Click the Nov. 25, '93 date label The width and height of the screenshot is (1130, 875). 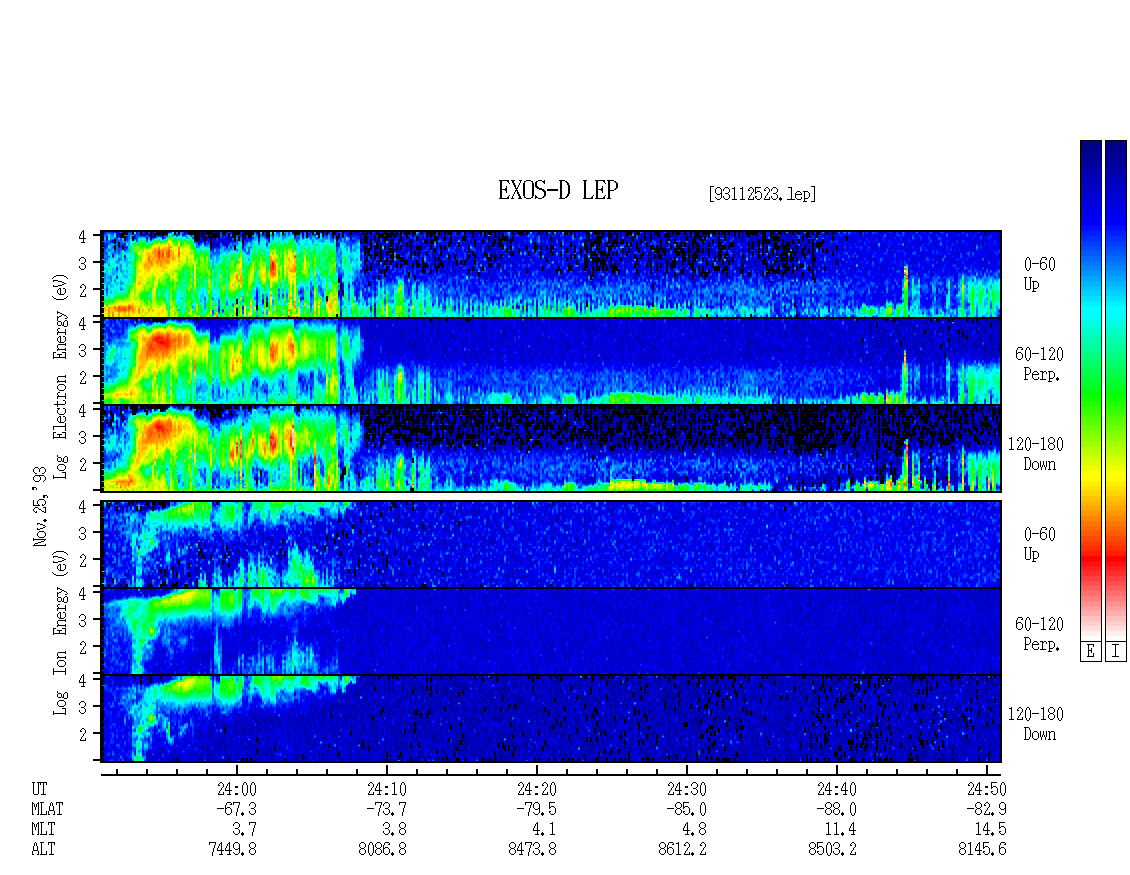point(40,506)
